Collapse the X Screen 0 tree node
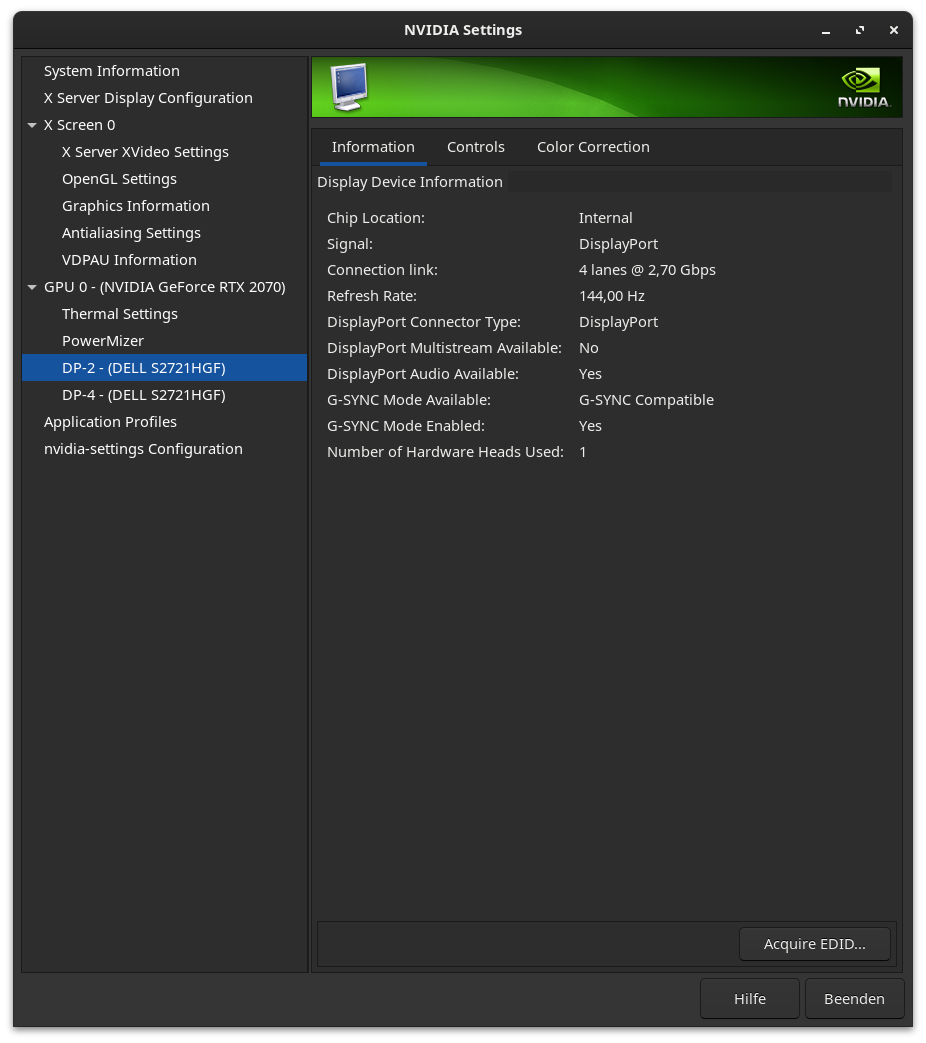 [32, 125]
